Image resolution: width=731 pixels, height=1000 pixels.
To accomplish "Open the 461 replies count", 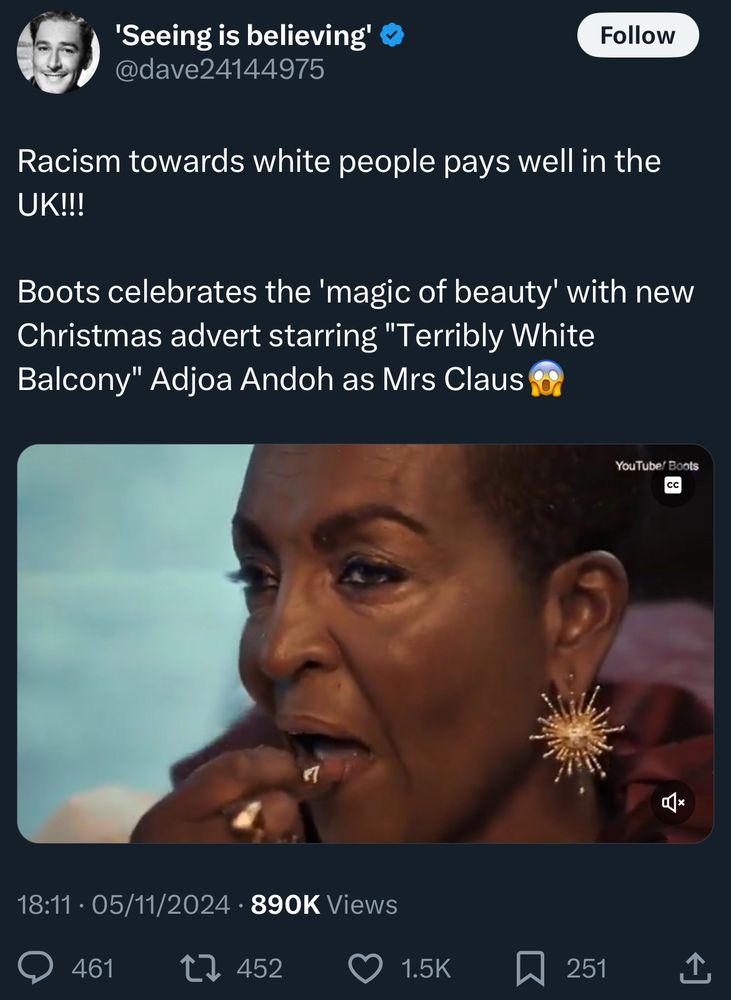I will pyautogui.click(x=92, y=968).
